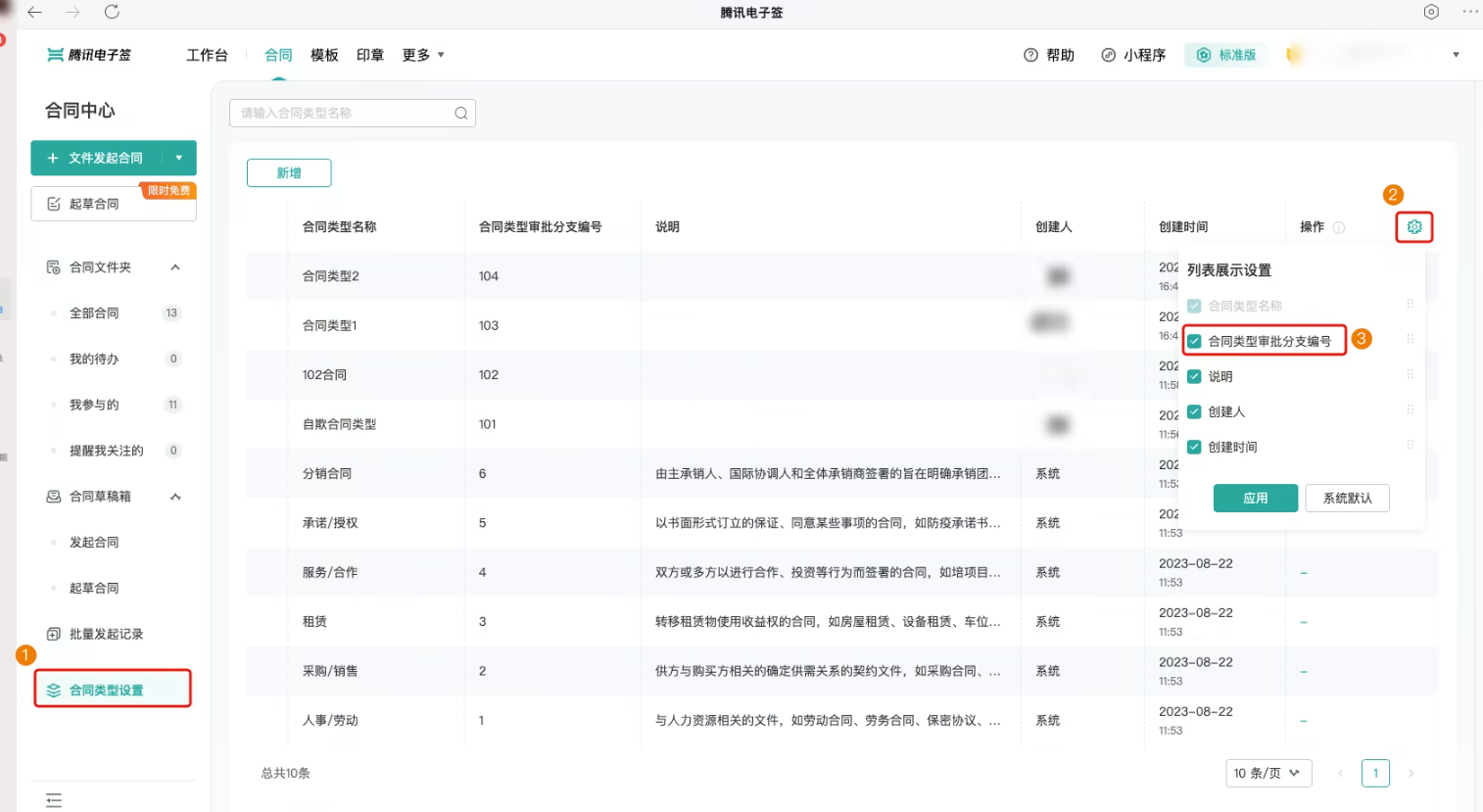This screenshot has height=812, width=1483.
Task: Collapse the 合同文件夹 section
Action: (175, 267)
